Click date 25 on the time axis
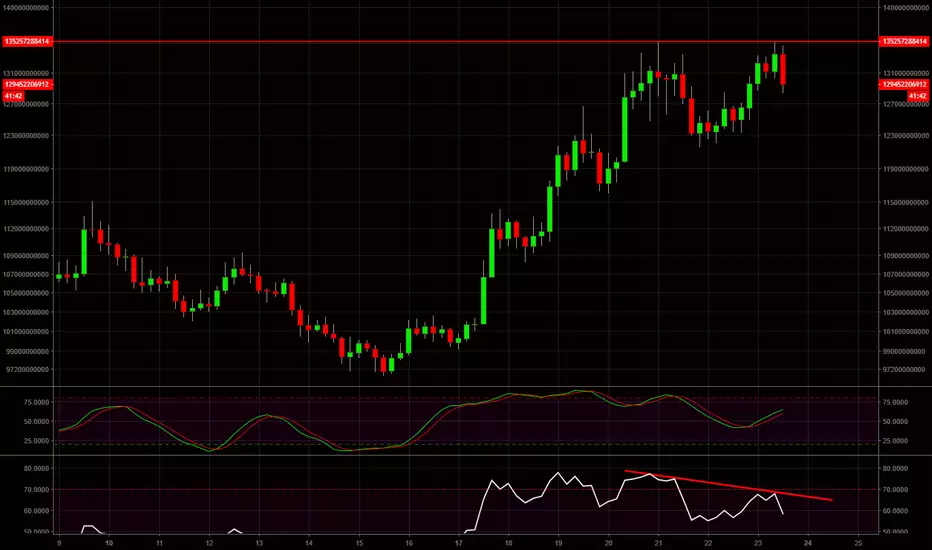 point(858,543)
